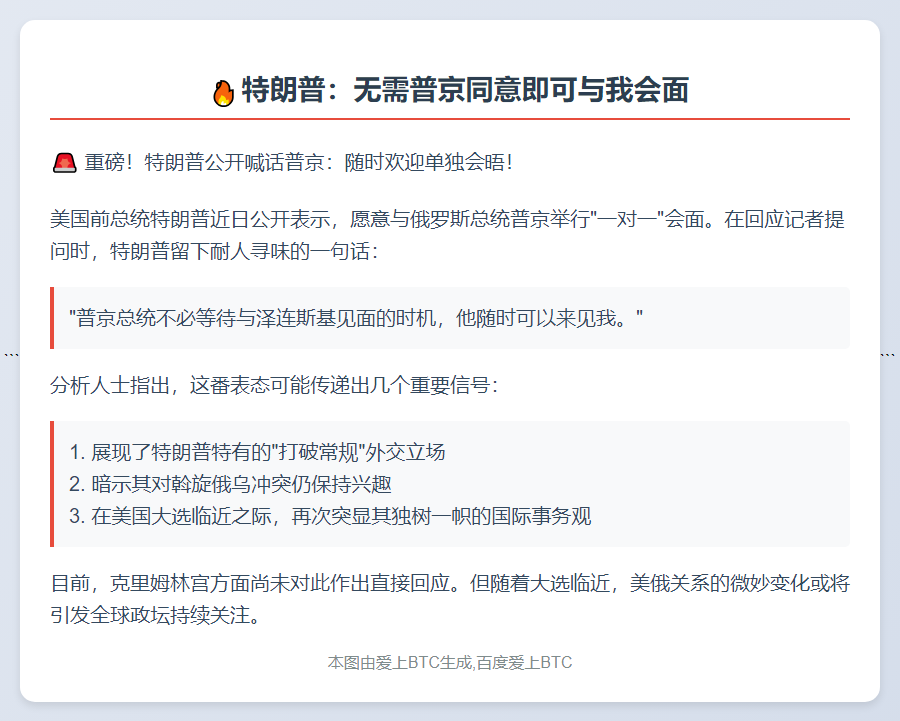Click the paragraph beginning 目前，克里姆林宫方面

449,599
